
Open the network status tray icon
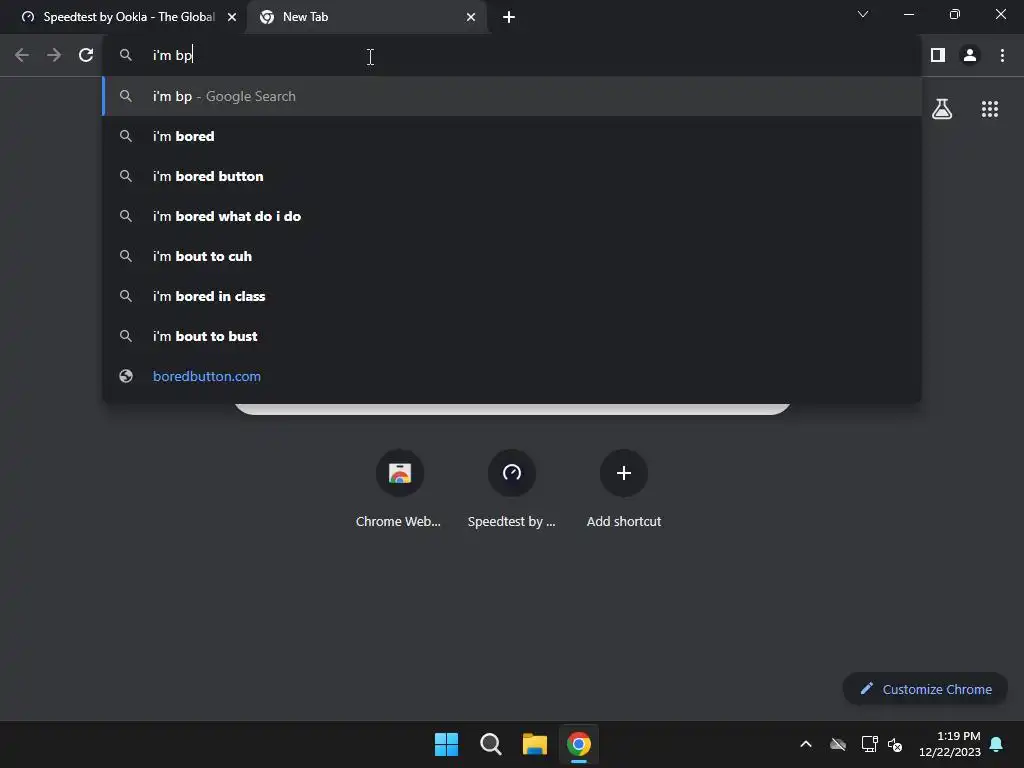(869, 744)
